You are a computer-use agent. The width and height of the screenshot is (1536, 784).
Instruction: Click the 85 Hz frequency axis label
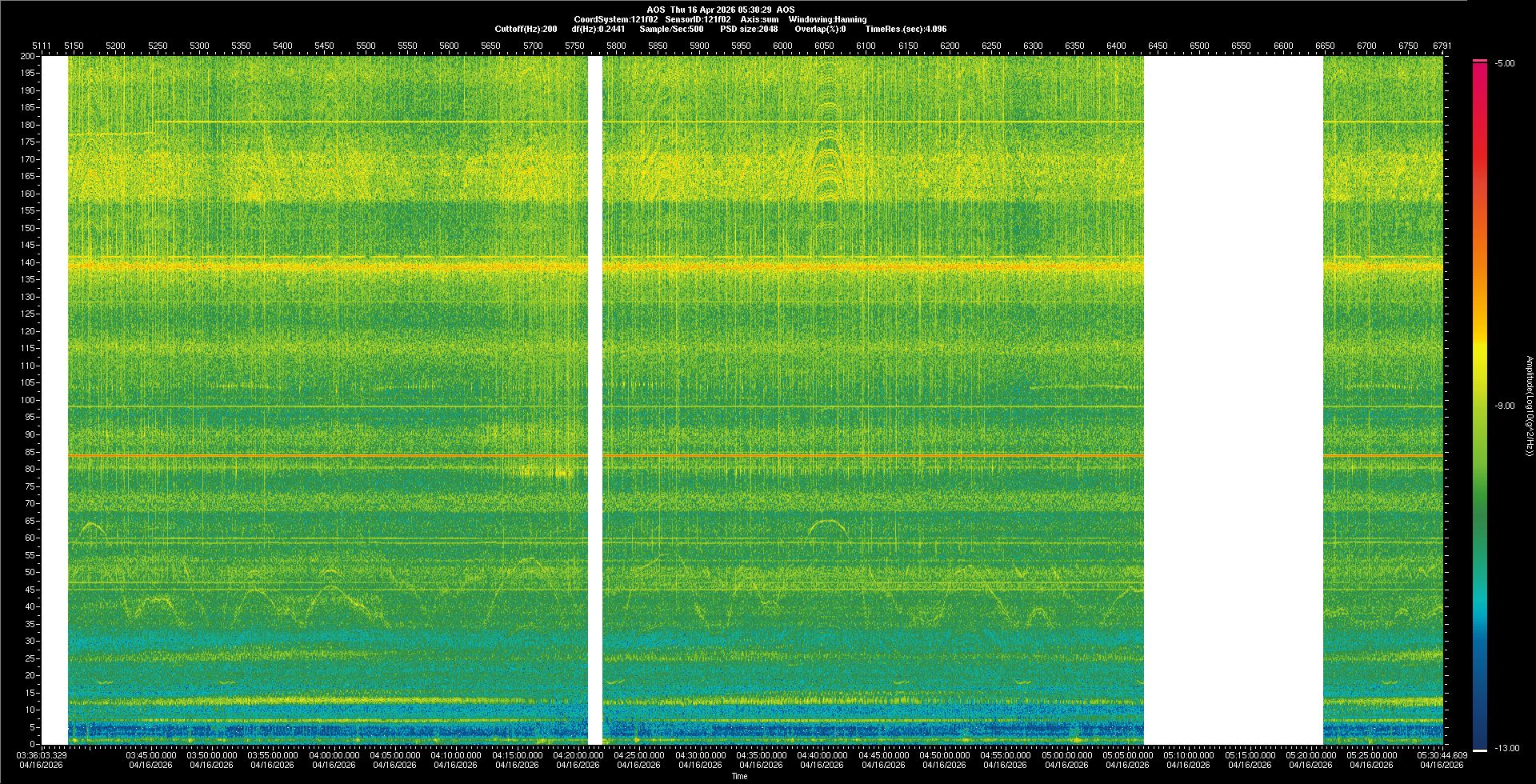tap(30, 452)
